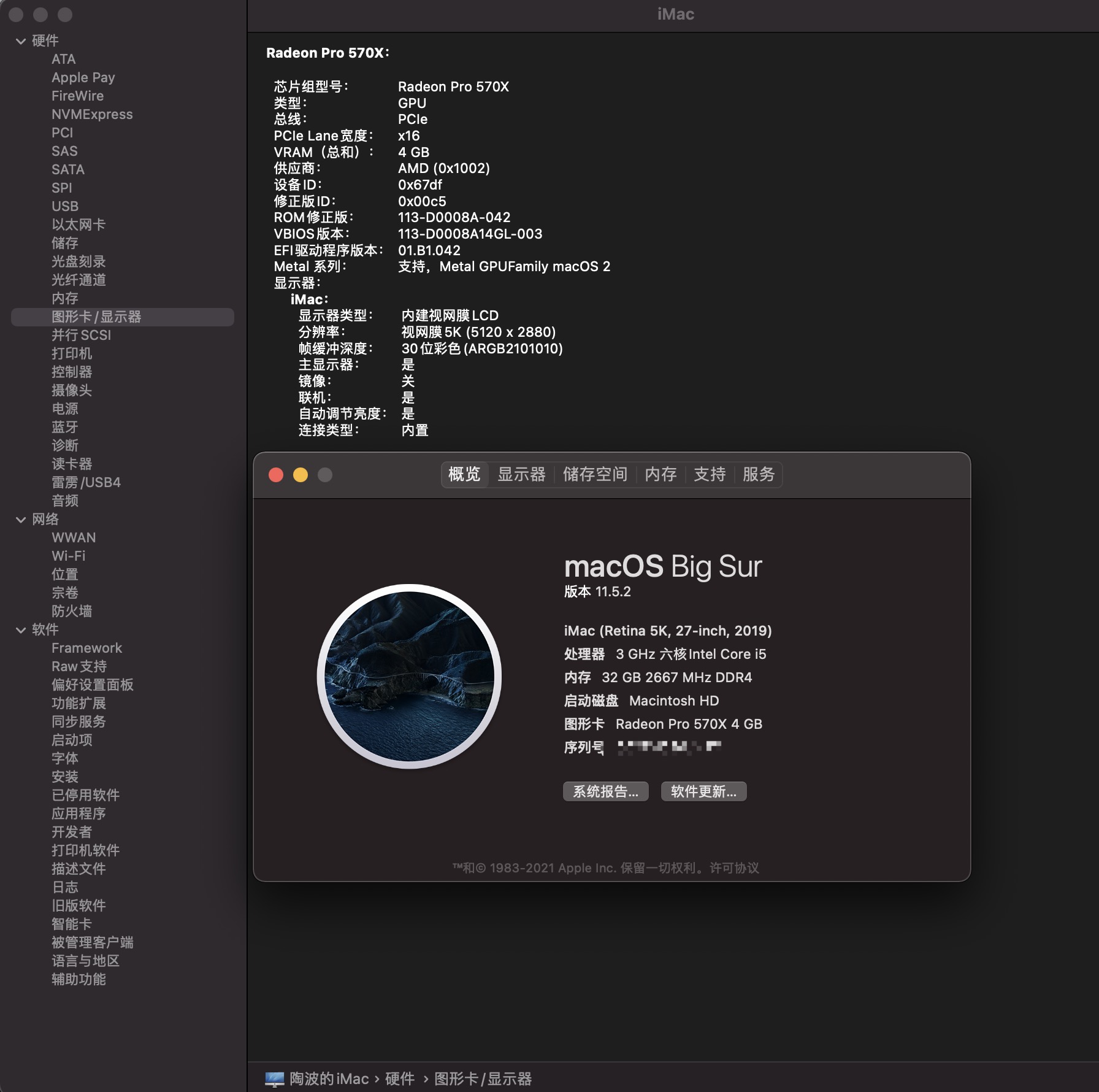This screenshot has height=1092, width=1099.
Task: Collapse the 网络 section in the sidebar
Action: (x=21, y=519)
